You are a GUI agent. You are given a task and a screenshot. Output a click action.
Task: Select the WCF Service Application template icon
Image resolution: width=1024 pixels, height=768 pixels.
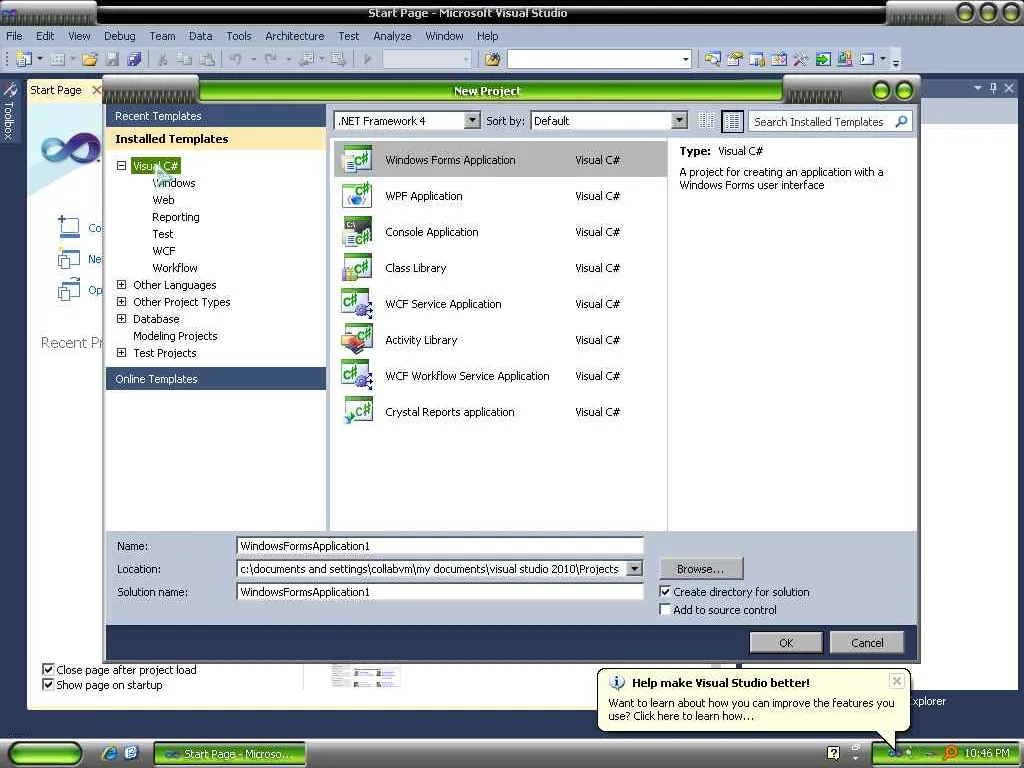(x=357, y=303)
